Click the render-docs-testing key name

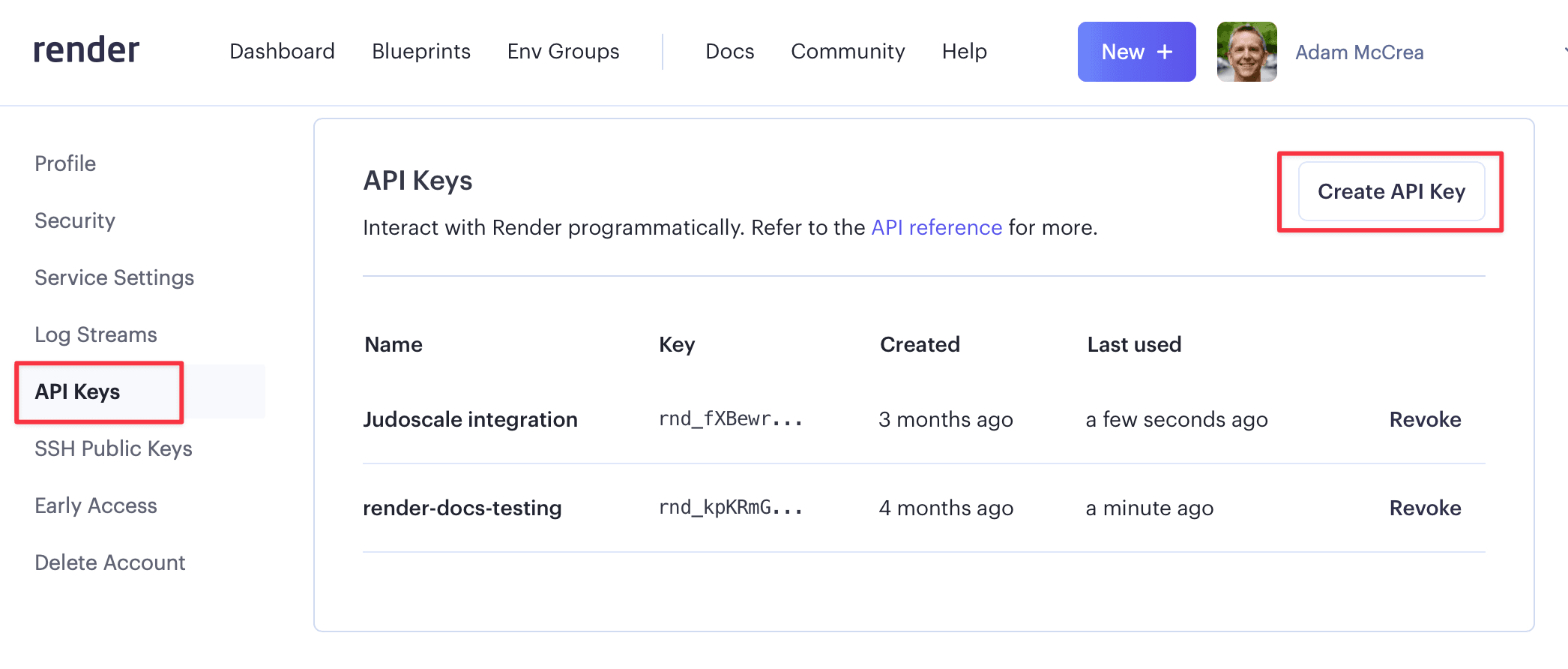(x=462, y=508)
